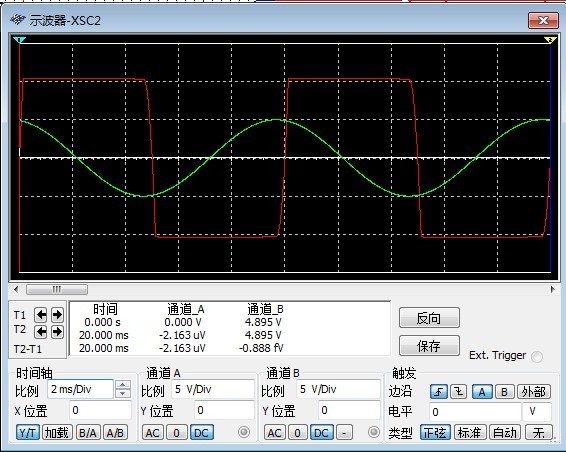The image size is (566, 452).
Task: Move cursor T2 left with arrow
Action: (x=41, y=331)
